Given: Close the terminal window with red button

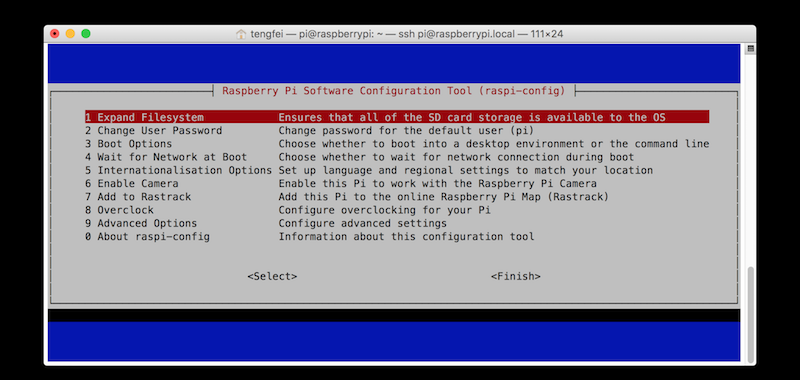Looking at the screenshot, I should (55, 34).
